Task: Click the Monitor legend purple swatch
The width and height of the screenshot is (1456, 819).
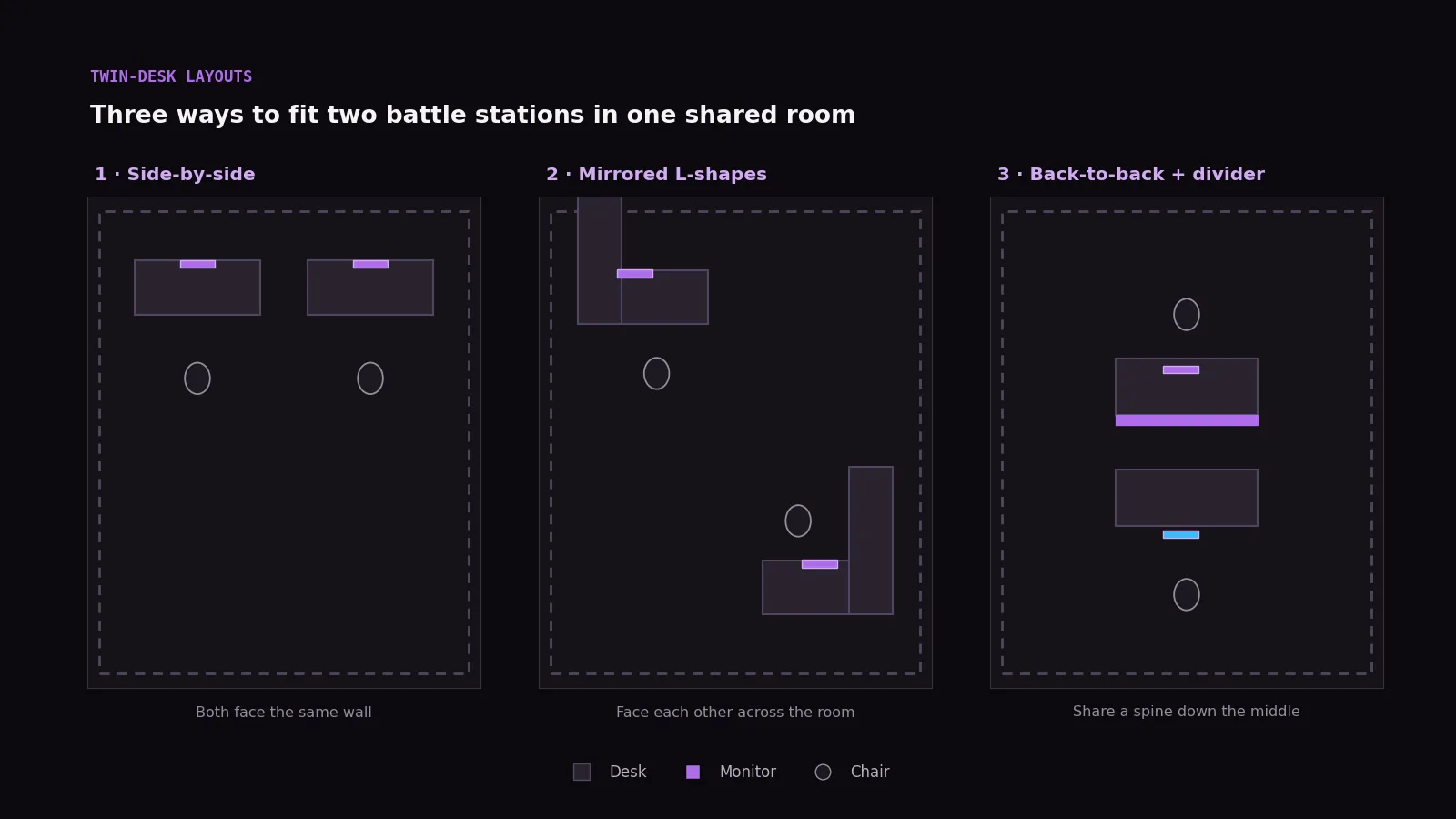Action: tap(693, 772)
